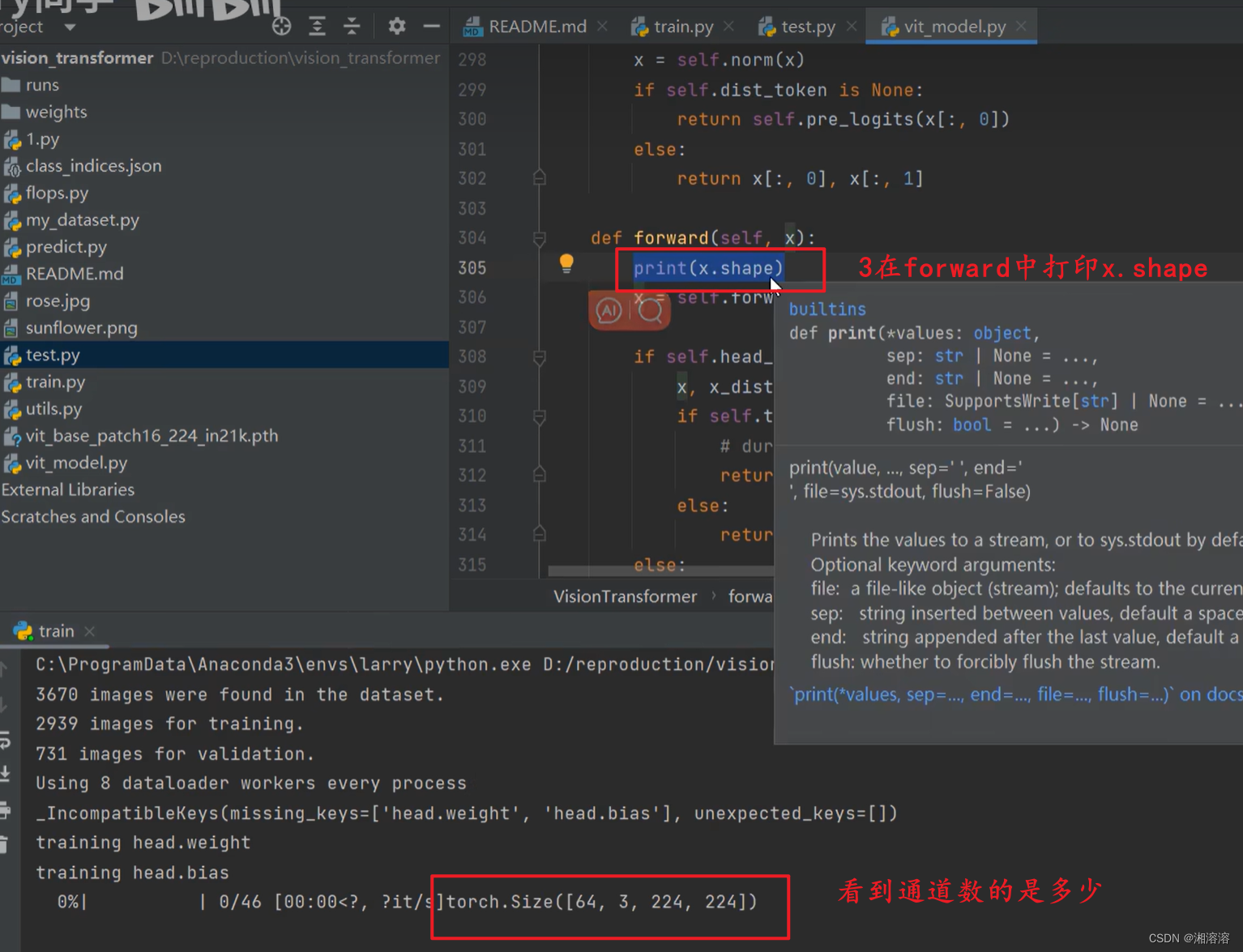Toggle fold marker at line 312
Viewport: 1243px width, 952px height.
(x=540, y=475)
